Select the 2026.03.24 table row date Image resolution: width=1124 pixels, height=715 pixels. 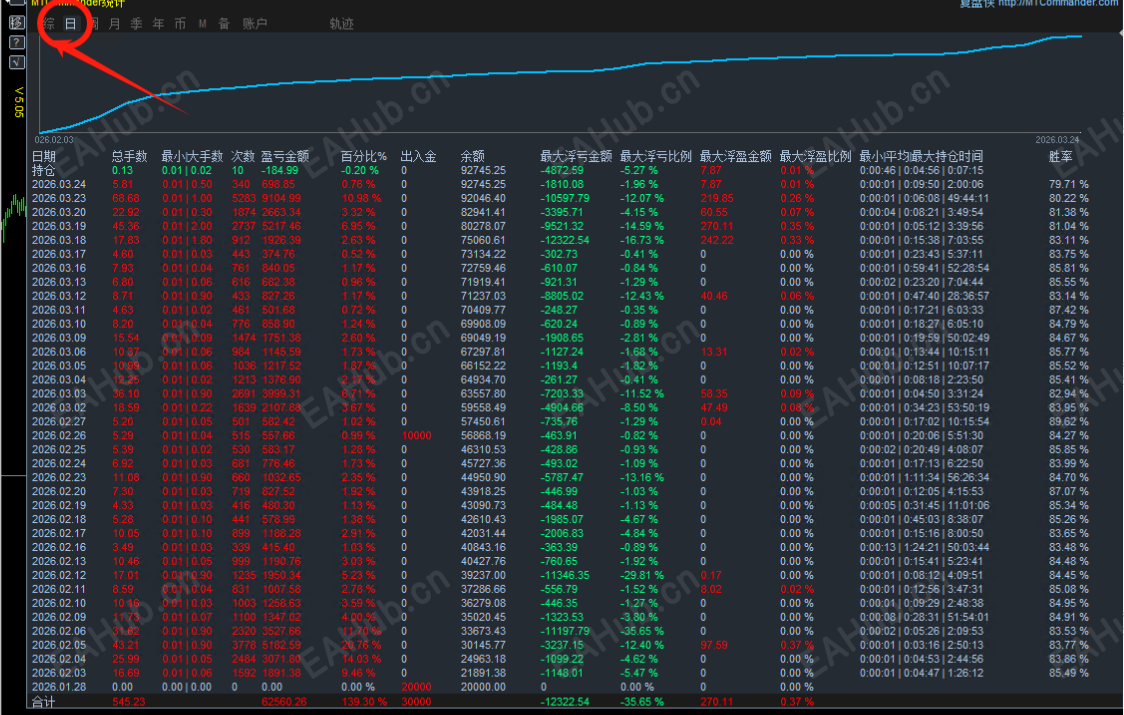[x=59, y=184]
